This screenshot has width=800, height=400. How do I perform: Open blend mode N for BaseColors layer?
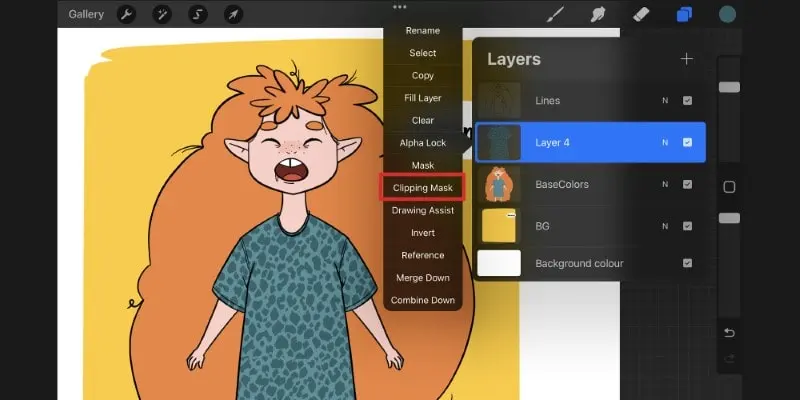pos(665,185)
